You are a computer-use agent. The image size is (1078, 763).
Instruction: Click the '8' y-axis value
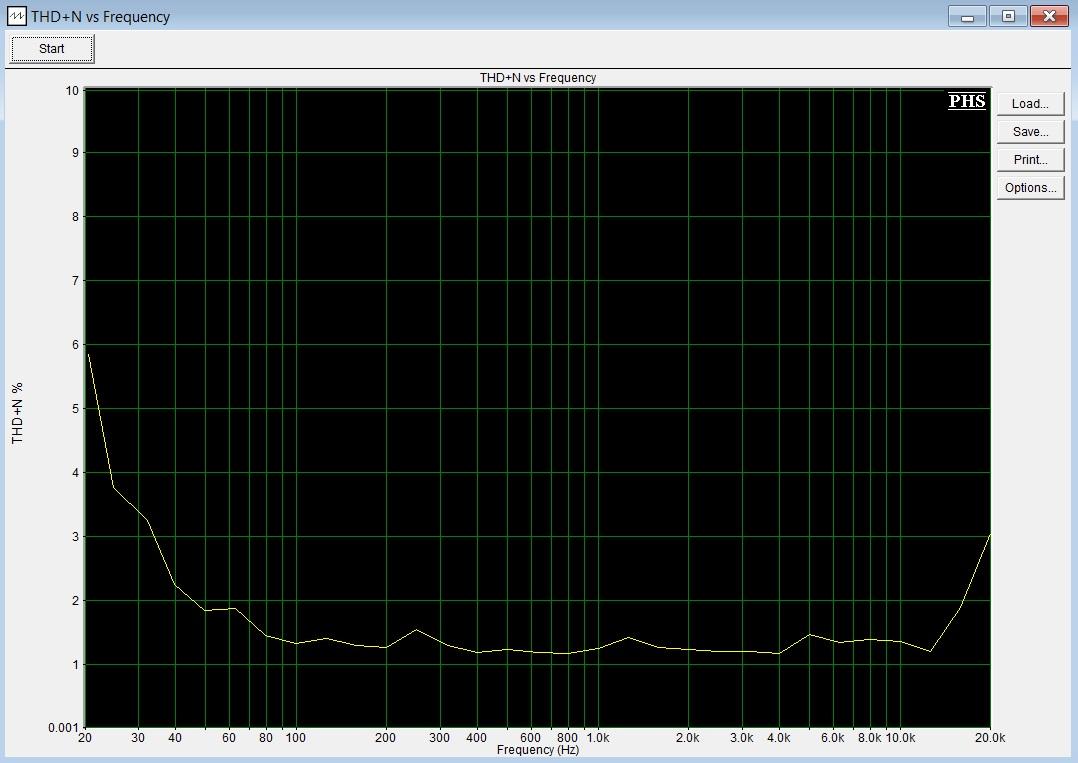(76, 217)
